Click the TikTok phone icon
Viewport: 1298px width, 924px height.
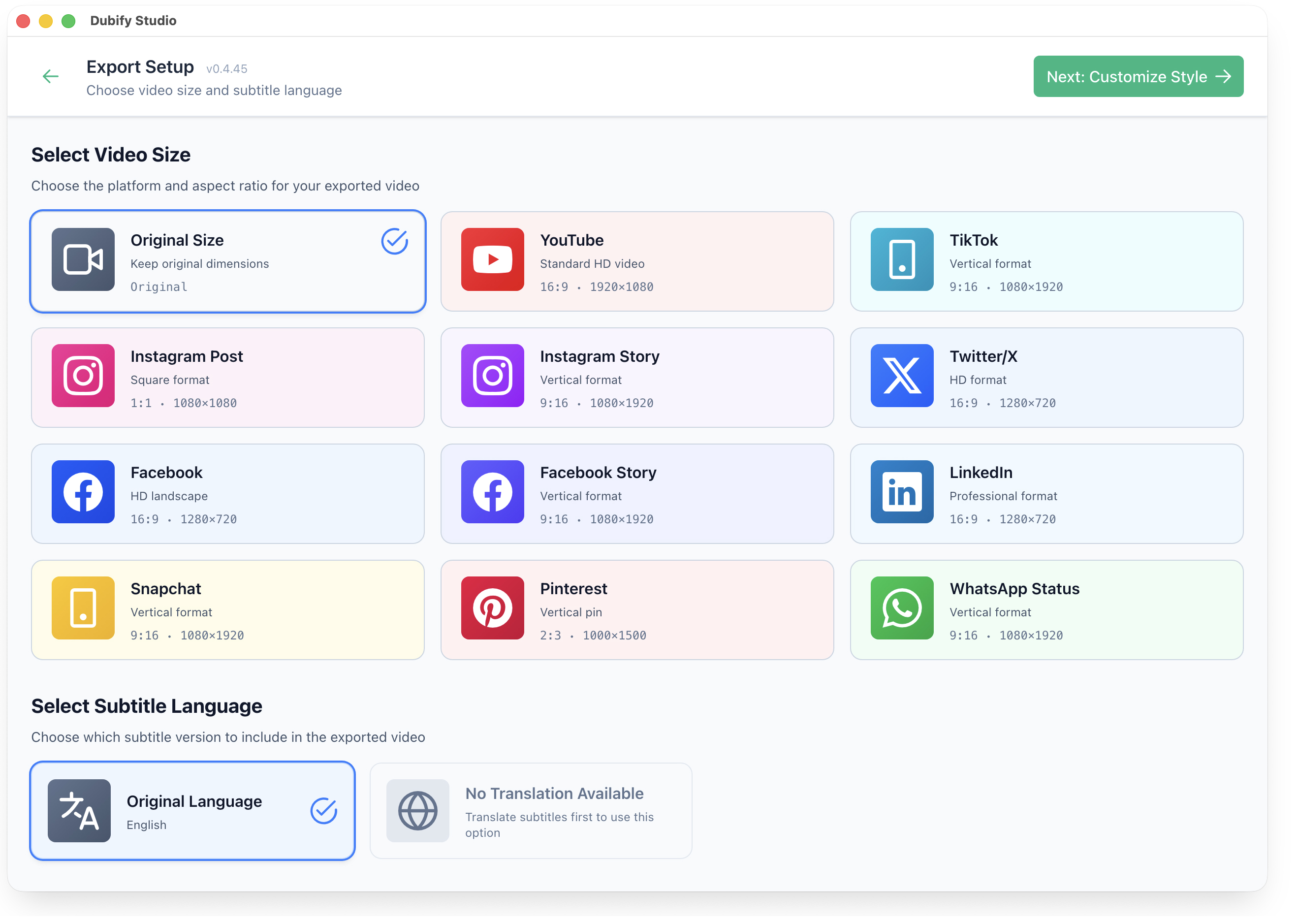(x=902, y=259)
